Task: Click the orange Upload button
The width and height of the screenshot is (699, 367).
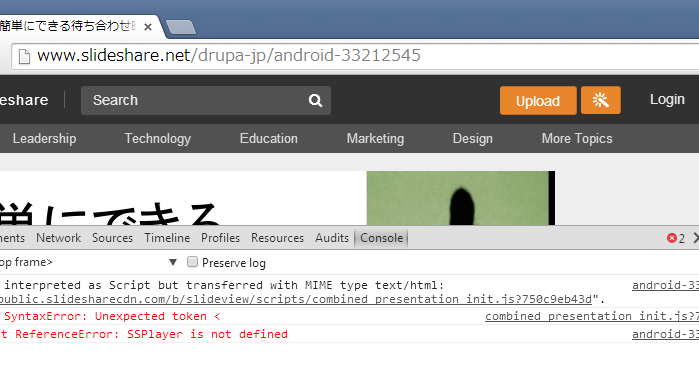Action: click(538, 101)
